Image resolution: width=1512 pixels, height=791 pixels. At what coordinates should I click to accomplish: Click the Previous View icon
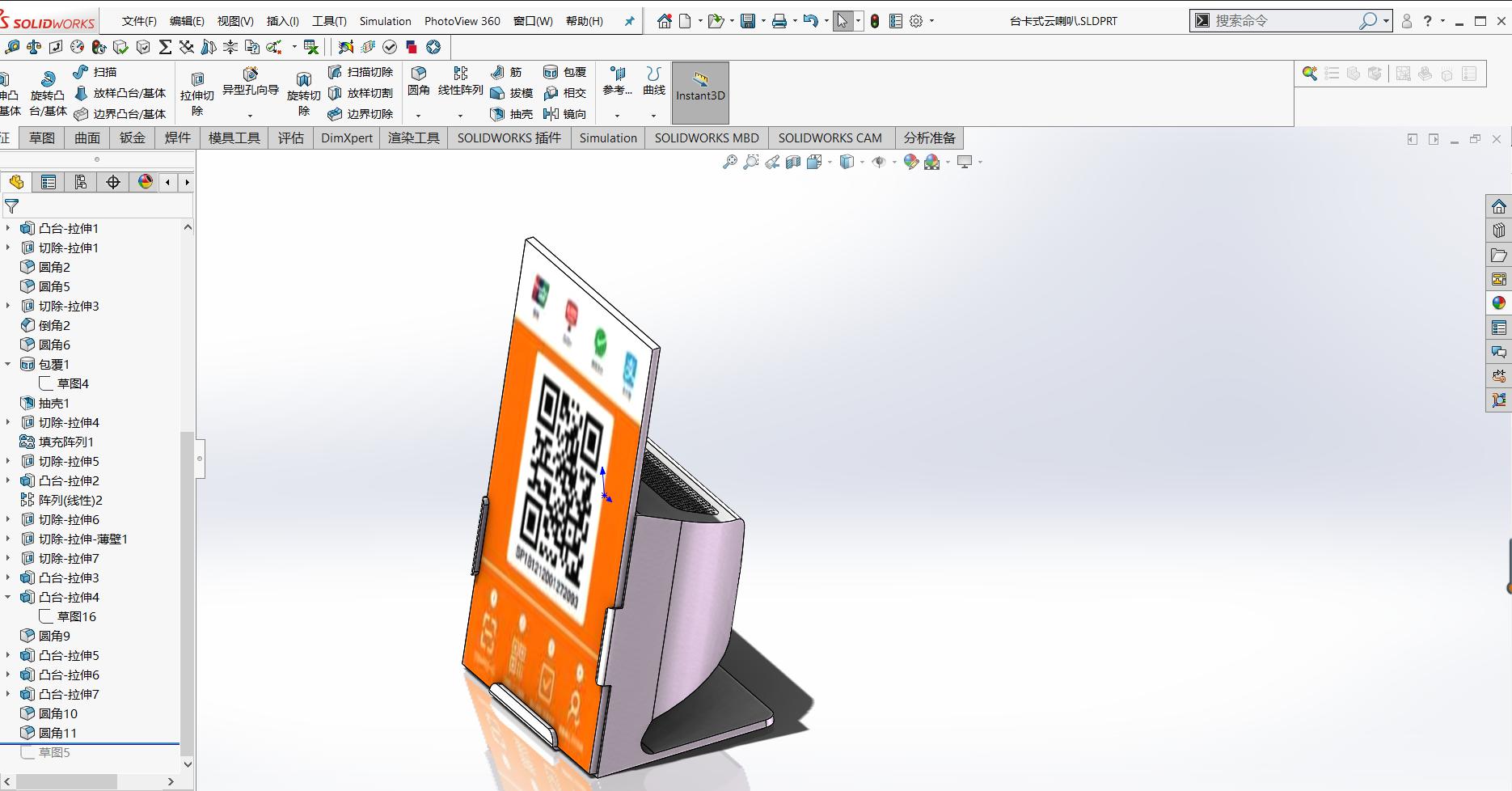pos(772,162)
